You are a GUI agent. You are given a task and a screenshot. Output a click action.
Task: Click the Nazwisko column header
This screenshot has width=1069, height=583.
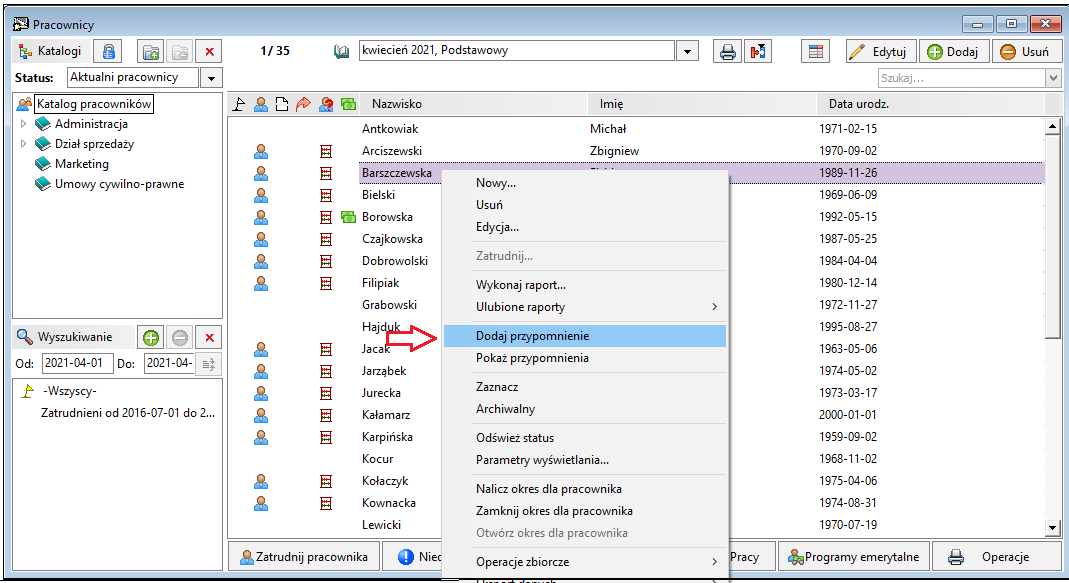tap(473, 104)
